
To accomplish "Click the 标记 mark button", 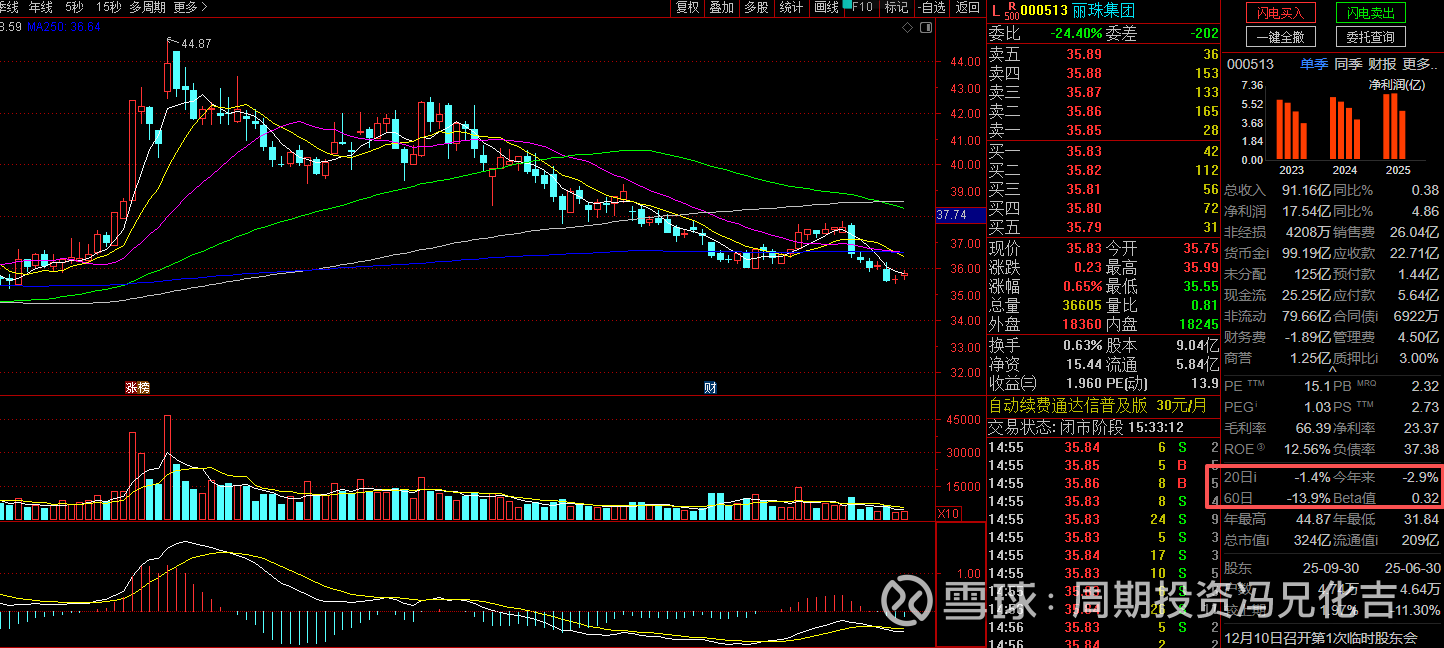I will [896, 7].
